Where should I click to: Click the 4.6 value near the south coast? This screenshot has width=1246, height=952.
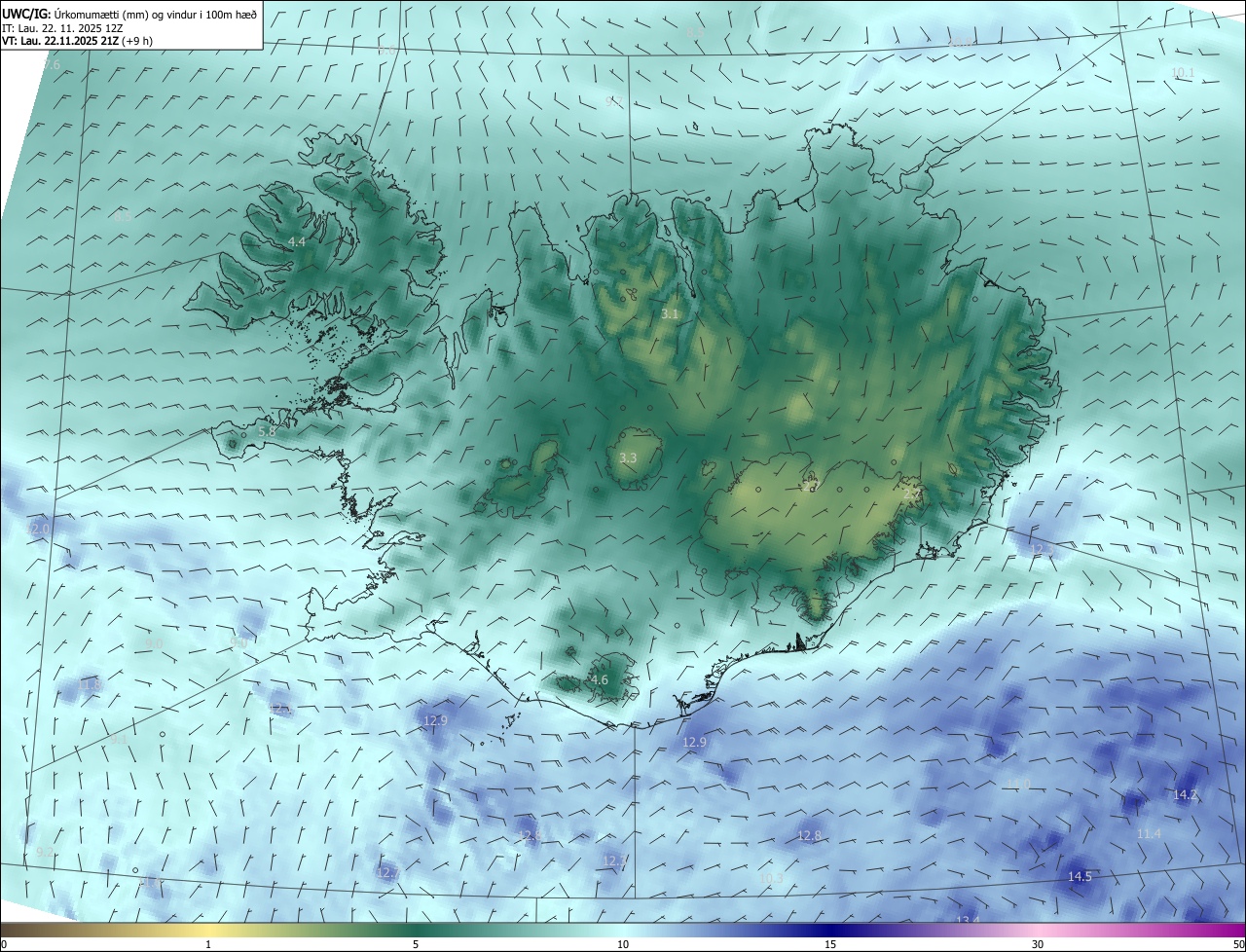tap(600, 679)
